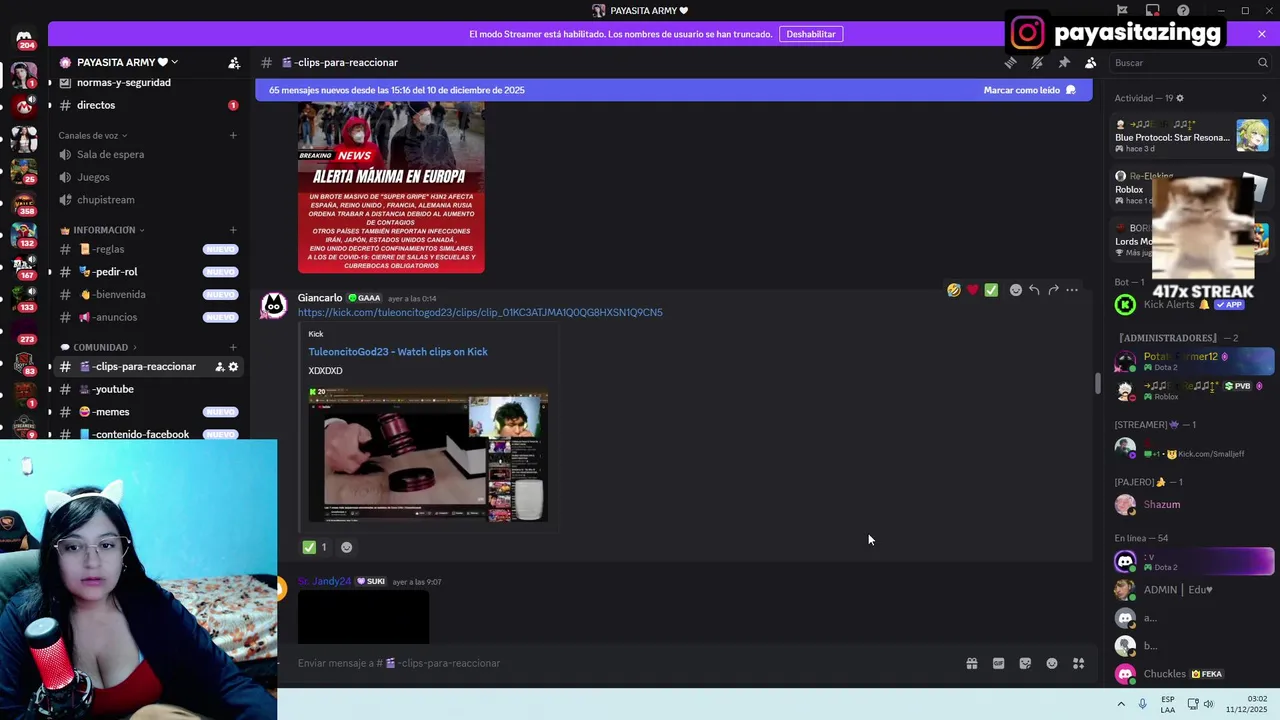Open add reaction emoji in hover toolbar
1280x720 pixels.
[x=1016, y=290]
